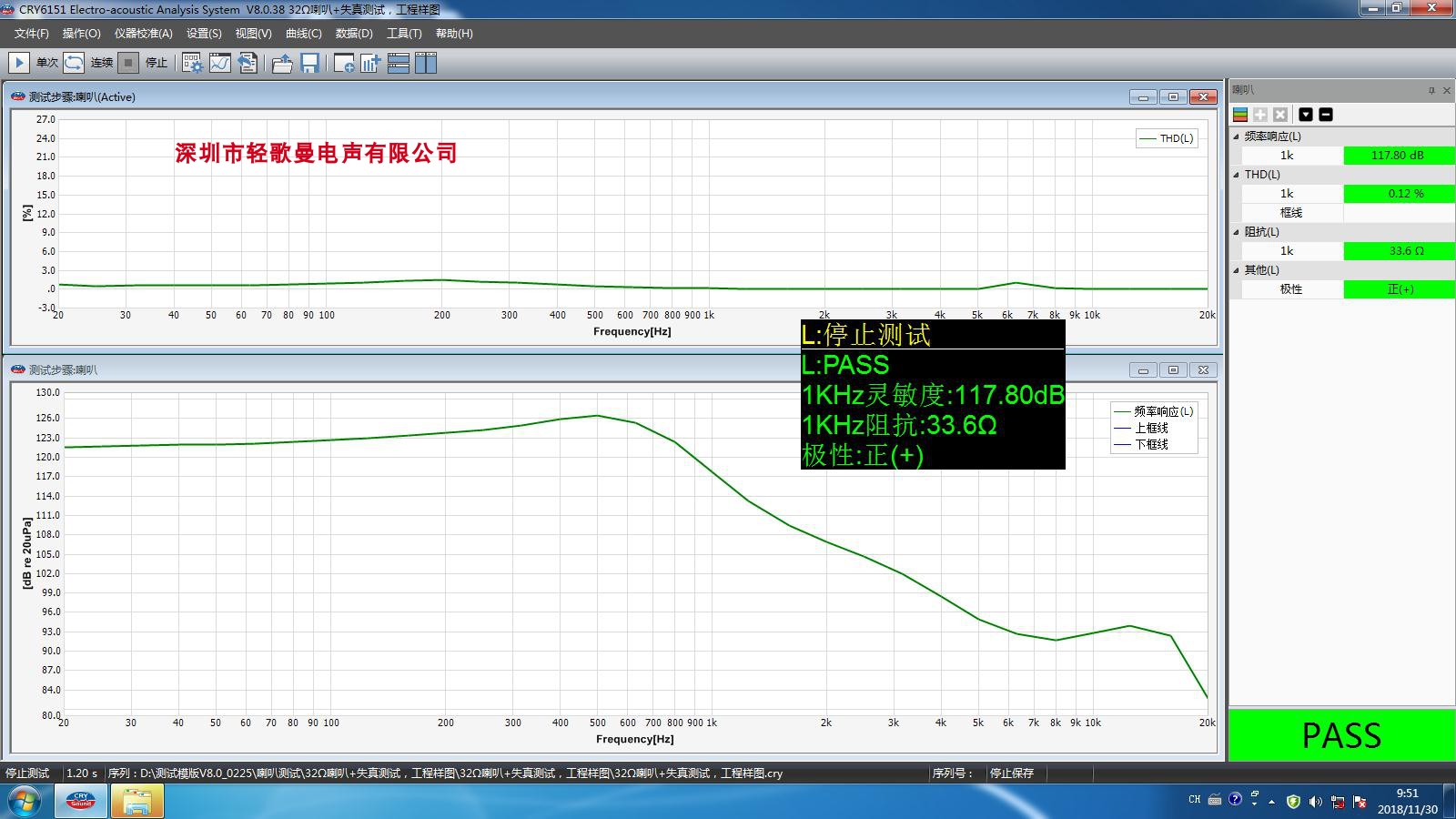Open the volume control in system tray
This screenshot has height=819, width=1456.
[x=1315, y=802]
